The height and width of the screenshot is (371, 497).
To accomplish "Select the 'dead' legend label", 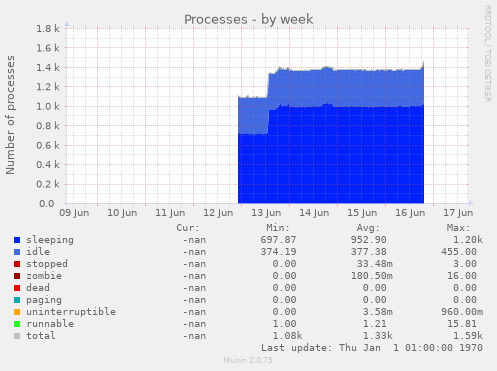I will [38, 288].
